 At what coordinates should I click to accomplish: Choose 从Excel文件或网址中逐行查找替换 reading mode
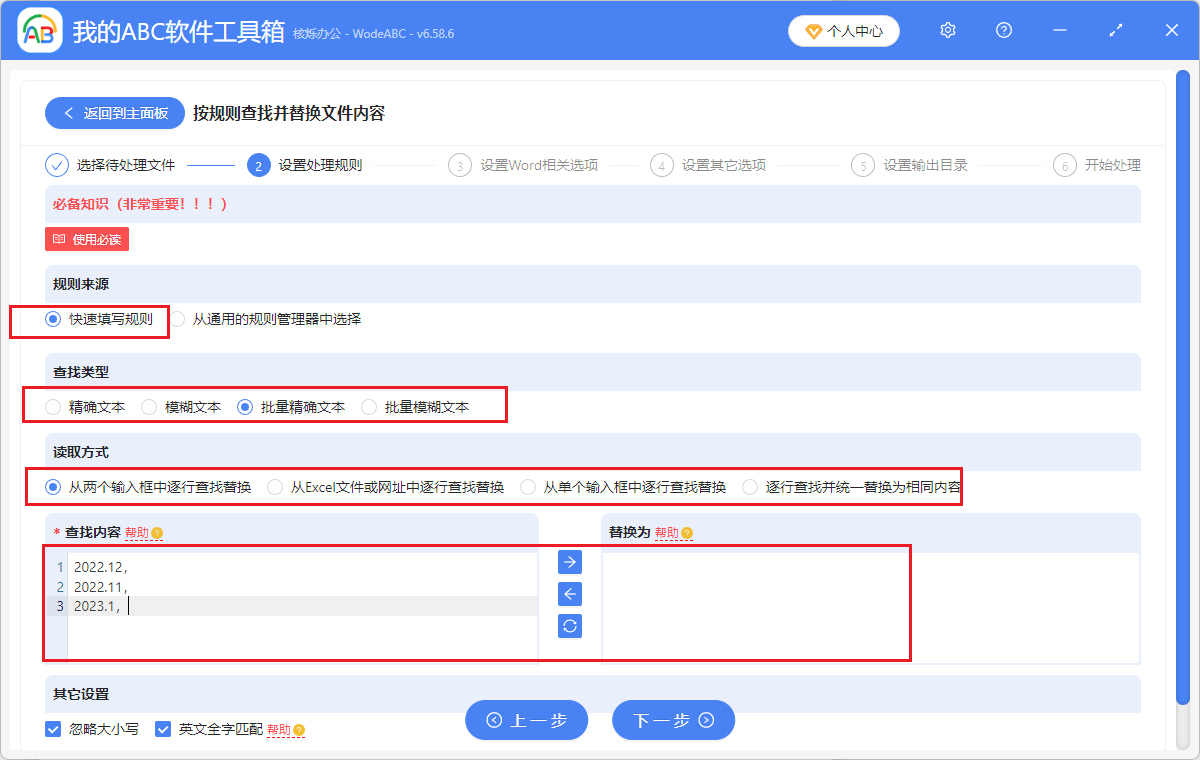pos(274,486)
